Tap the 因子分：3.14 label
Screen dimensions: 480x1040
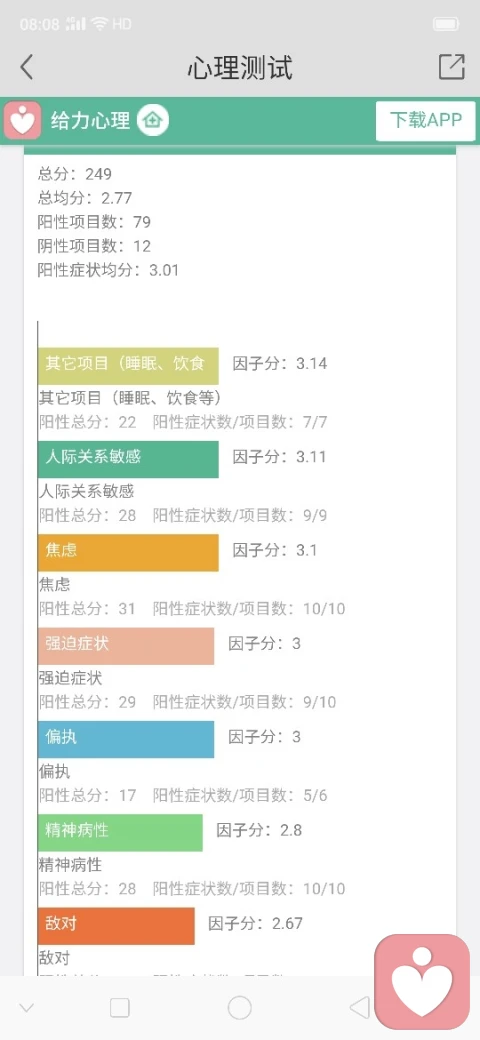[x=280, y=363]
